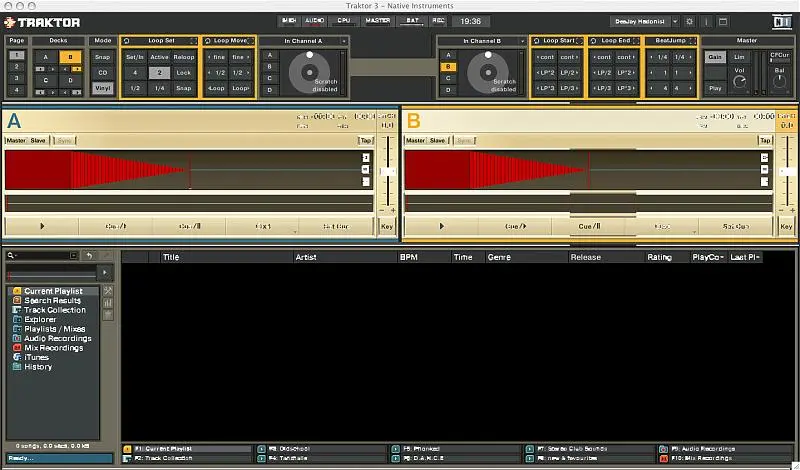Click the Mix Recordings red icon
The height and width of the screenshot is (470, 800).
(16, 348)
